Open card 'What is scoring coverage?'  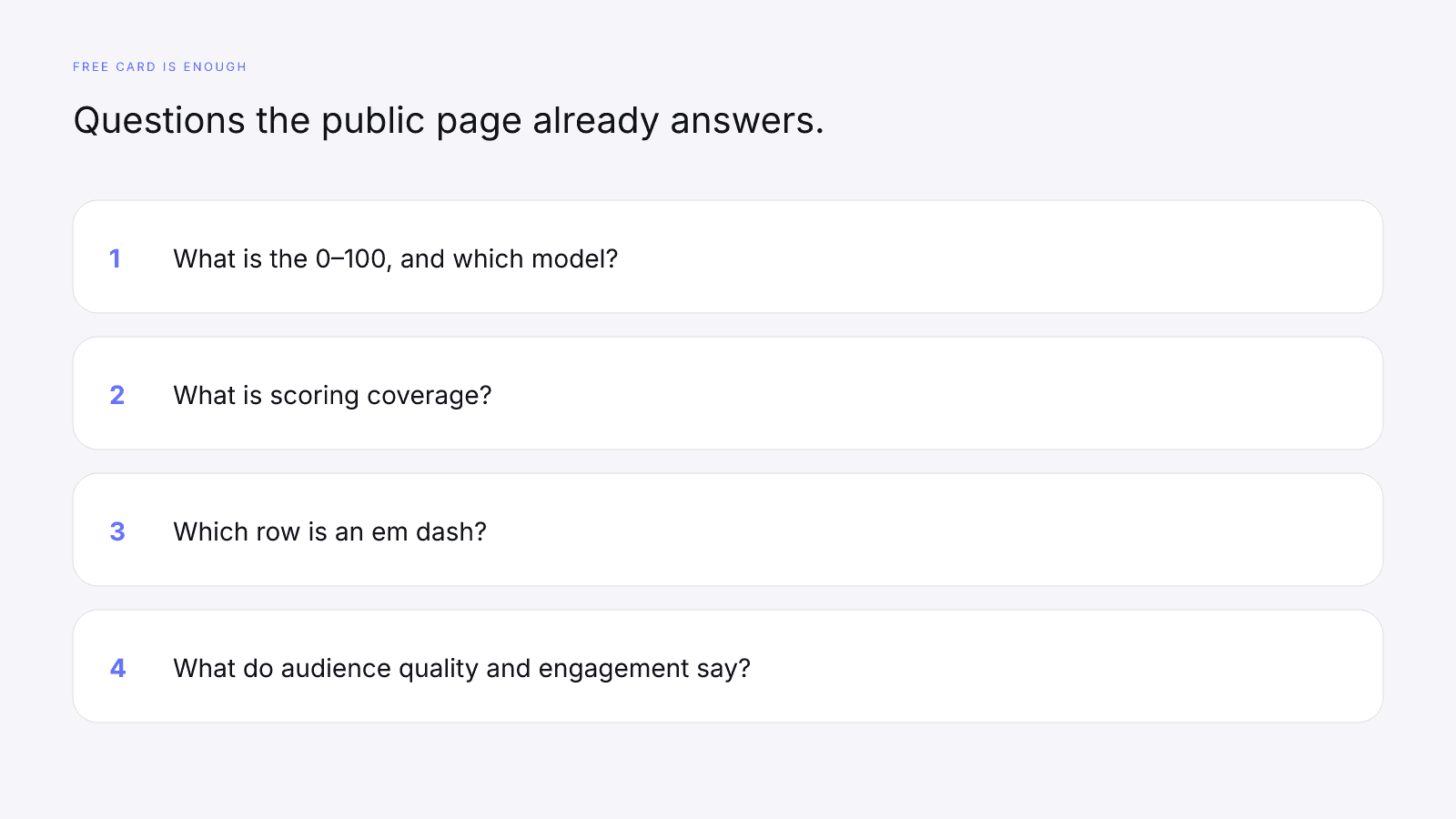pyautogui.click(x=728, y=393)
